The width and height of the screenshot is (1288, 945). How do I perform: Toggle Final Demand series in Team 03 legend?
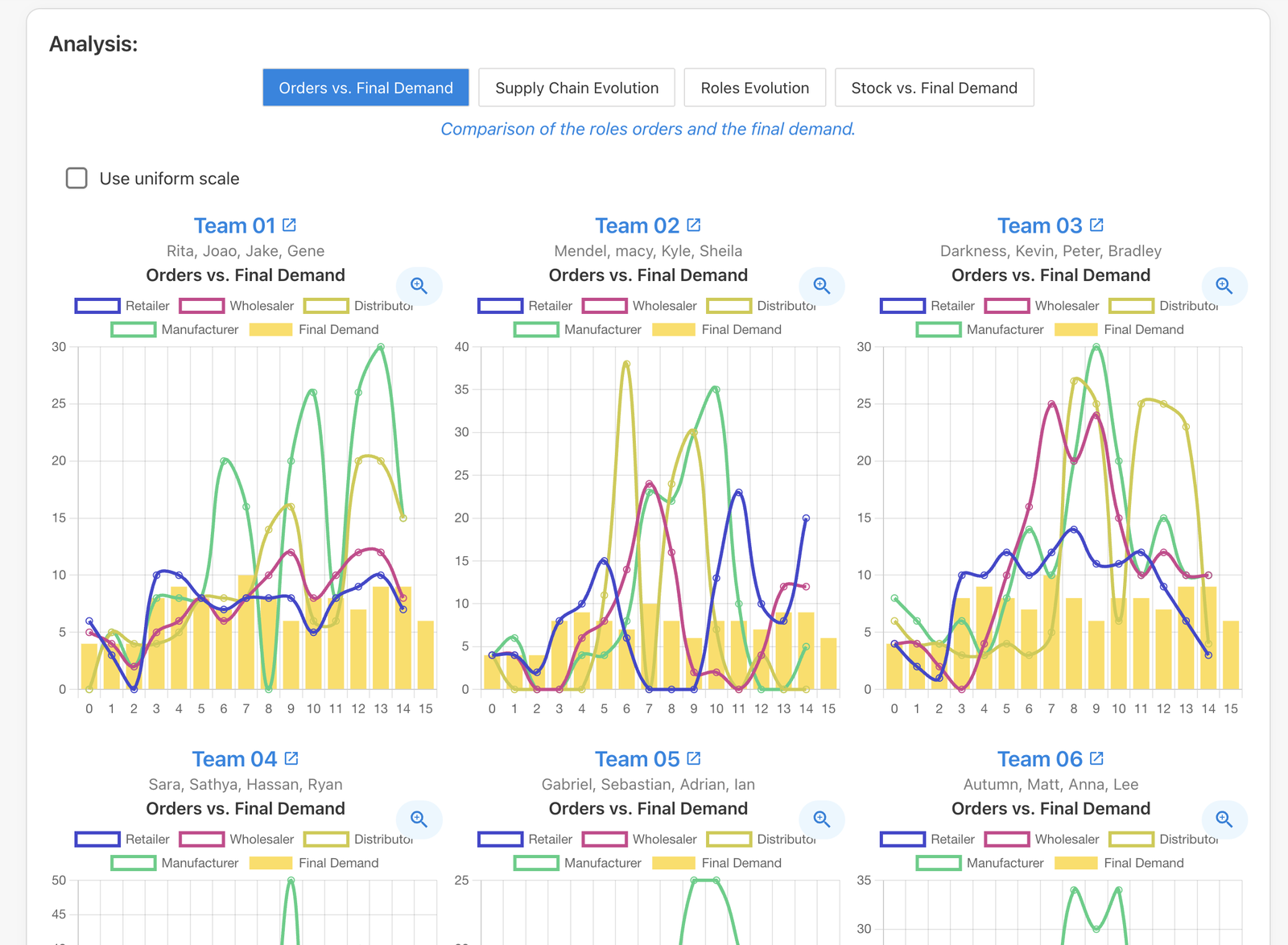coord(1119,329)
